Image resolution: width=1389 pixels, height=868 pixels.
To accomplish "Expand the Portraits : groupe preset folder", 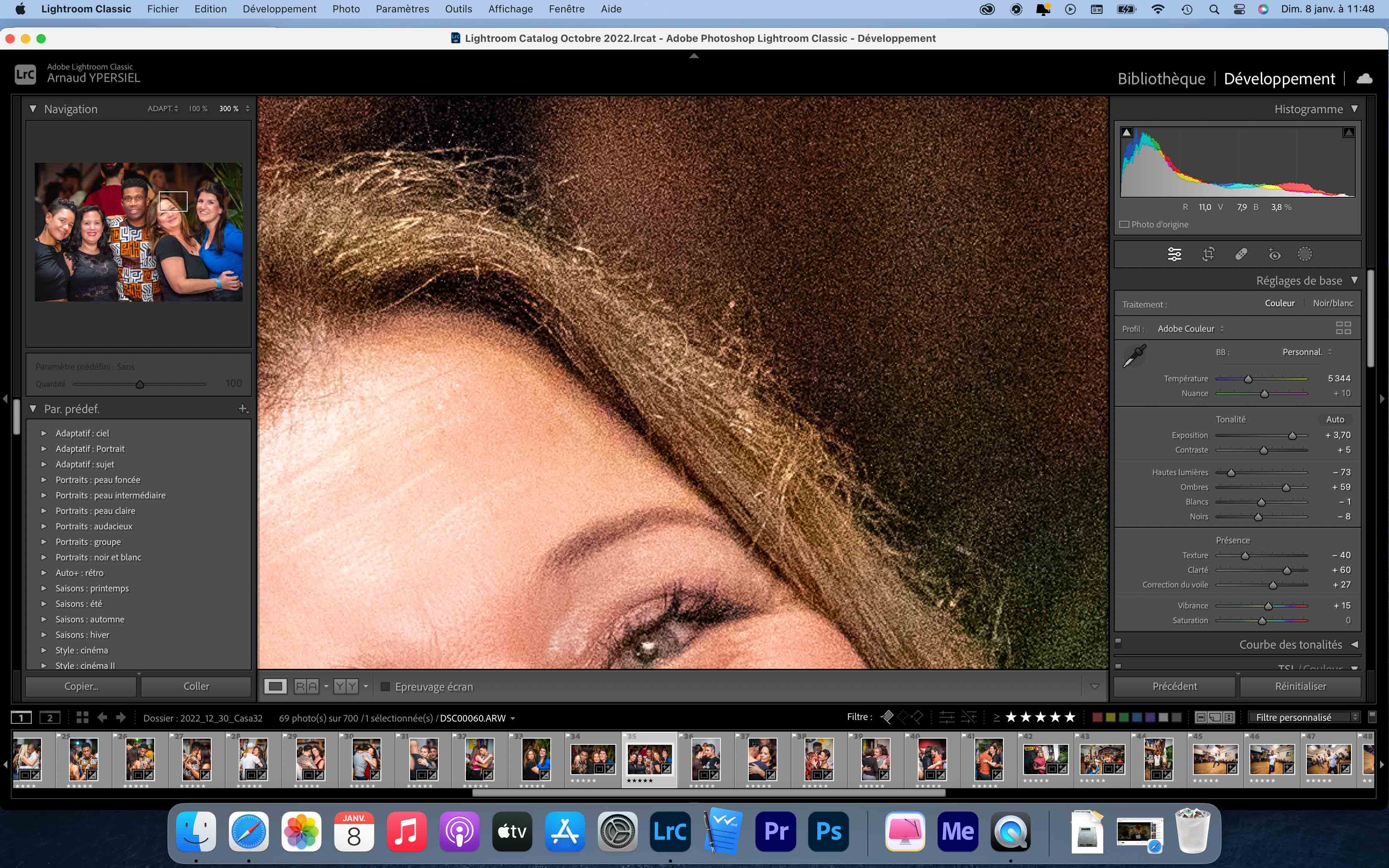I will [44, 542].
